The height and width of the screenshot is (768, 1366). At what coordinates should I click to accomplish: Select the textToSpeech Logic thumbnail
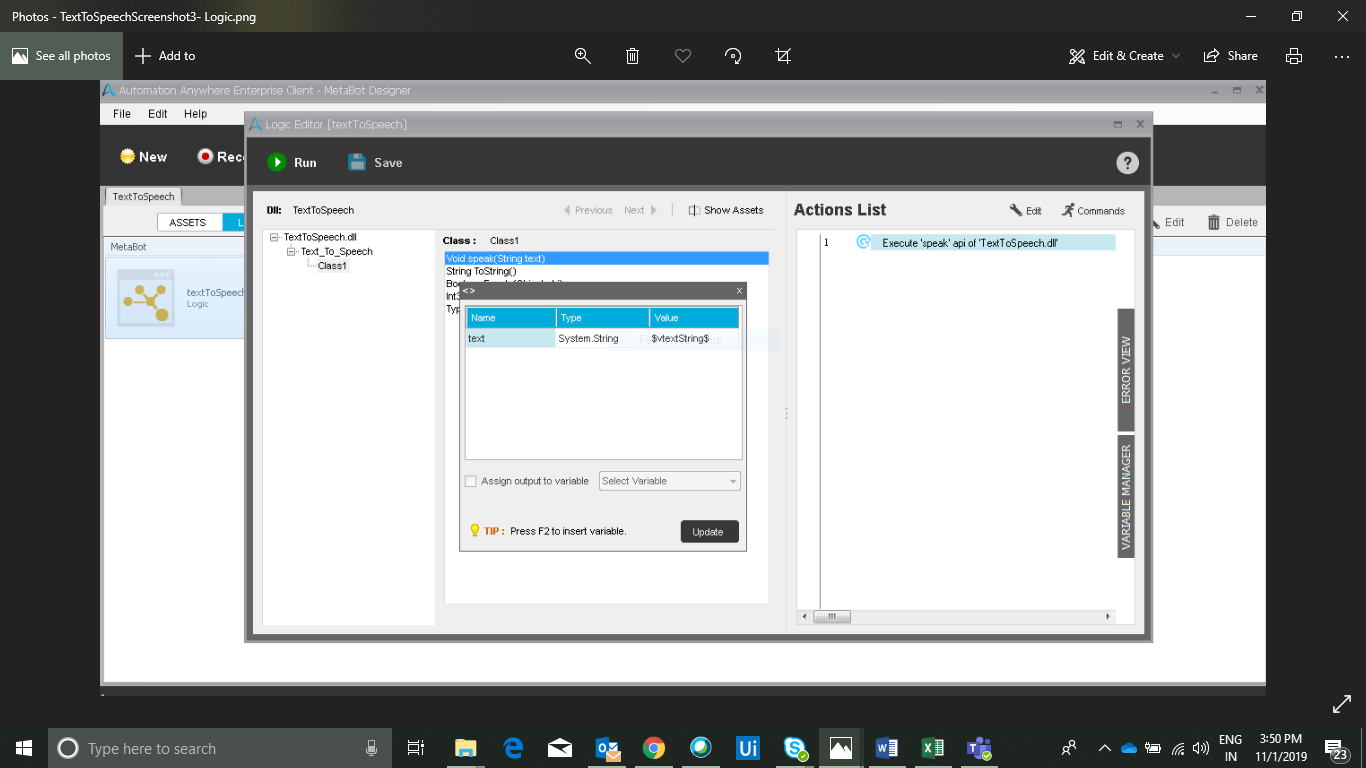[145, 297]
